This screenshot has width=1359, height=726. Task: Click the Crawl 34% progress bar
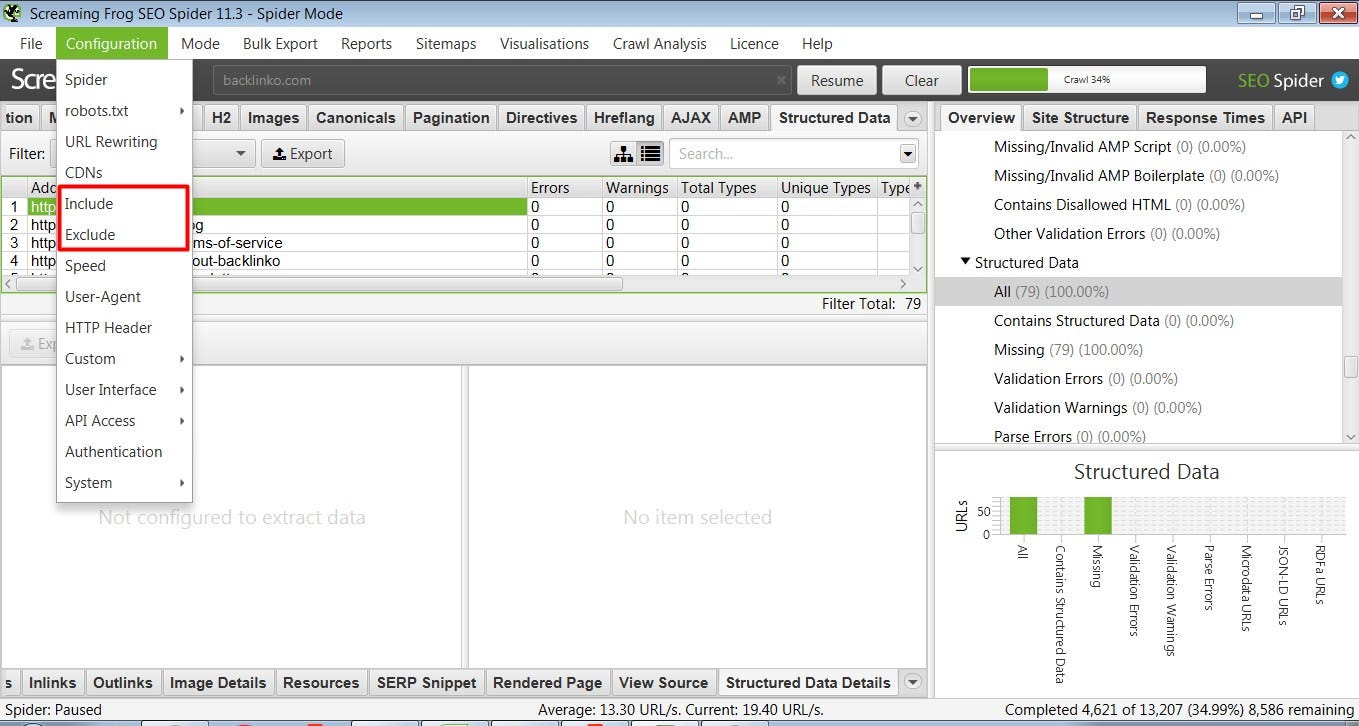(1087, 80)
